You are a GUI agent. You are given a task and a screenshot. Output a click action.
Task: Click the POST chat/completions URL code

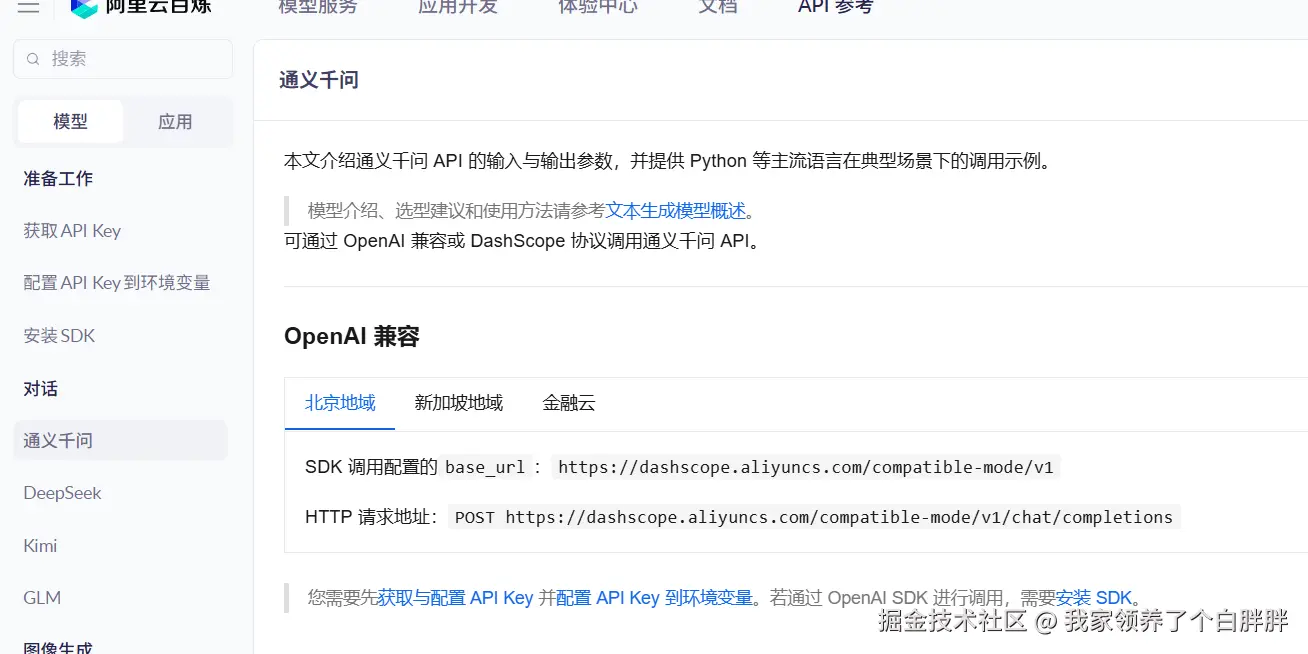[x=814, y=517]
